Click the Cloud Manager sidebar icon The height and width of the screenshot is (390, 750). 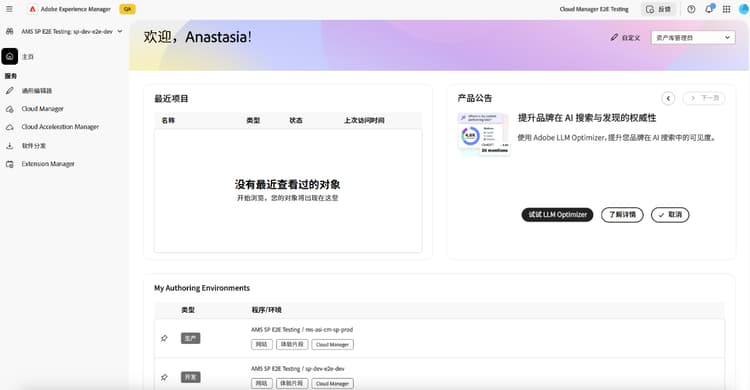(x=10, y=109)
